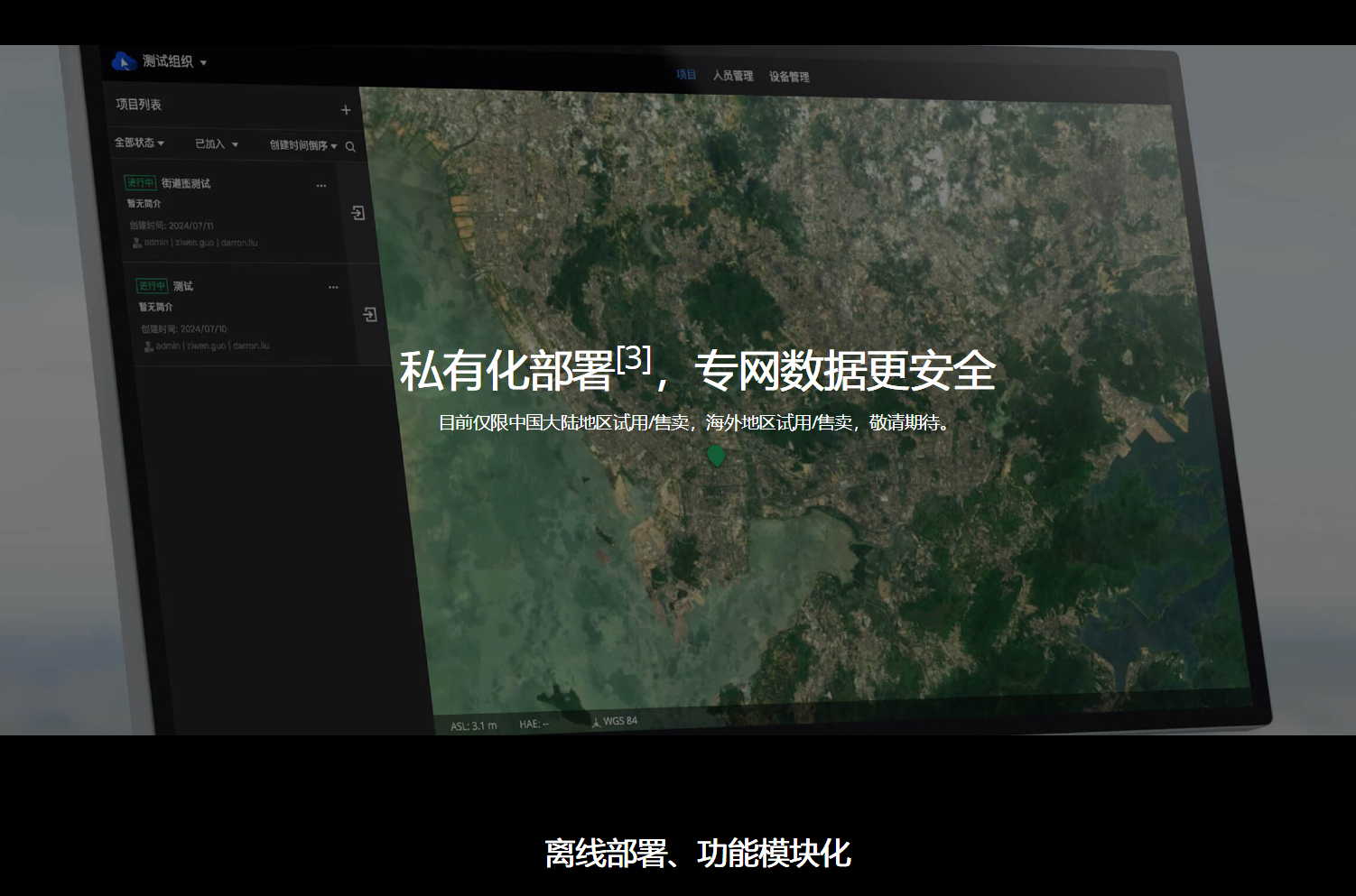1356x896 pixels.
Task: Open more options for project 测试
Action: pyautogui.click(x=333, y=287)
